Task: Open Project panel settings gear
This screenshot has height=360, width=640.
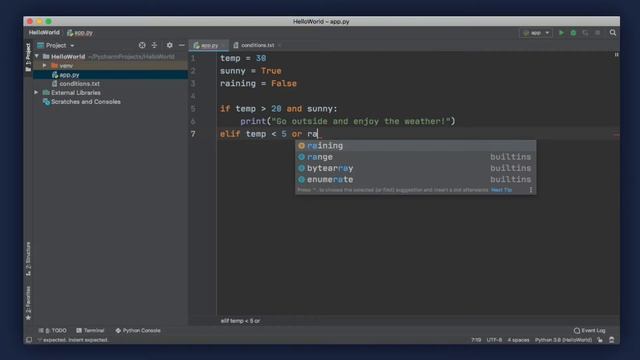Action: (169, 45)
